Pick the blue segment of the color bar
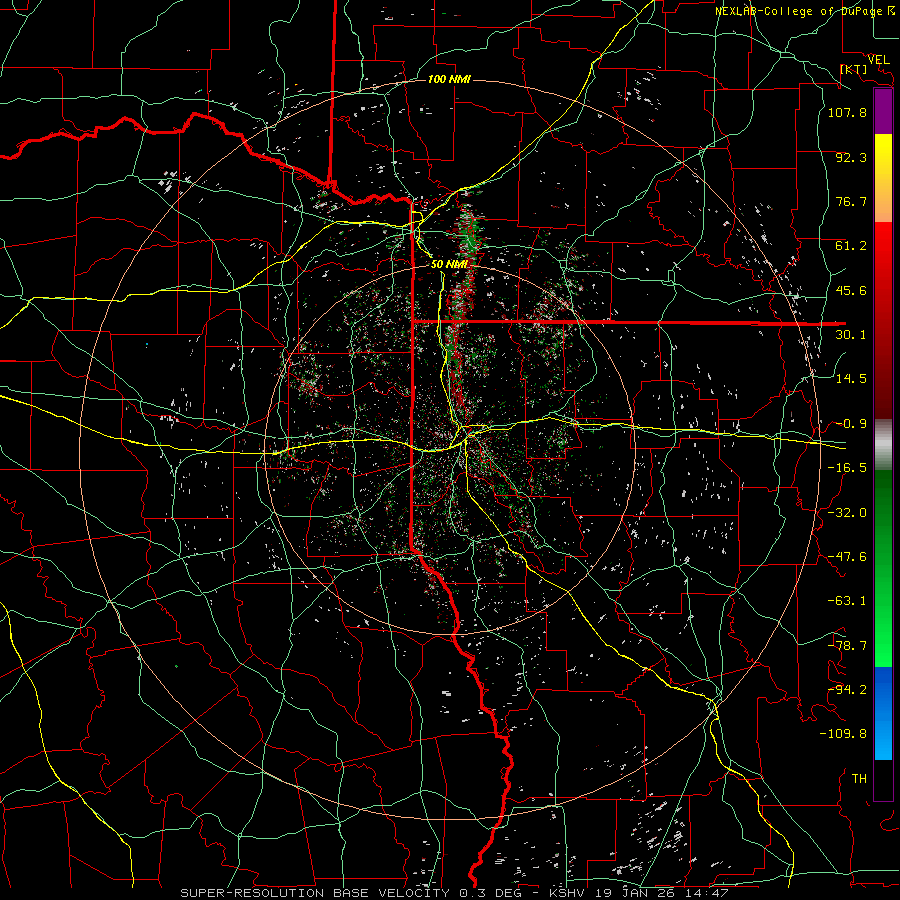 [883, 713]
